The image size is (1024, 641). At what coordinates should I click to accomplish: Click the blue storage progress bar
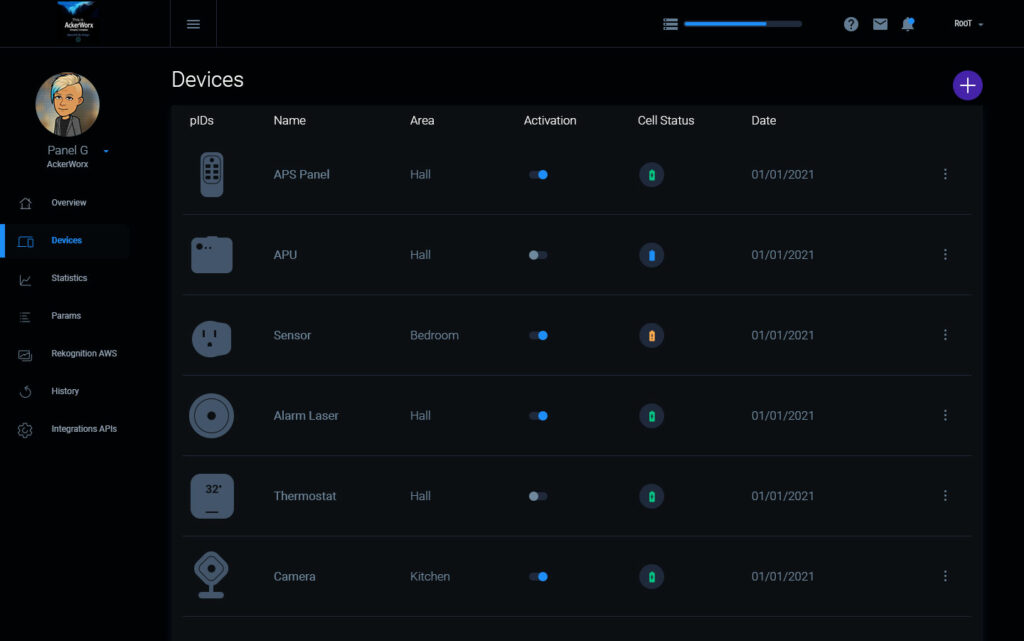742,24
